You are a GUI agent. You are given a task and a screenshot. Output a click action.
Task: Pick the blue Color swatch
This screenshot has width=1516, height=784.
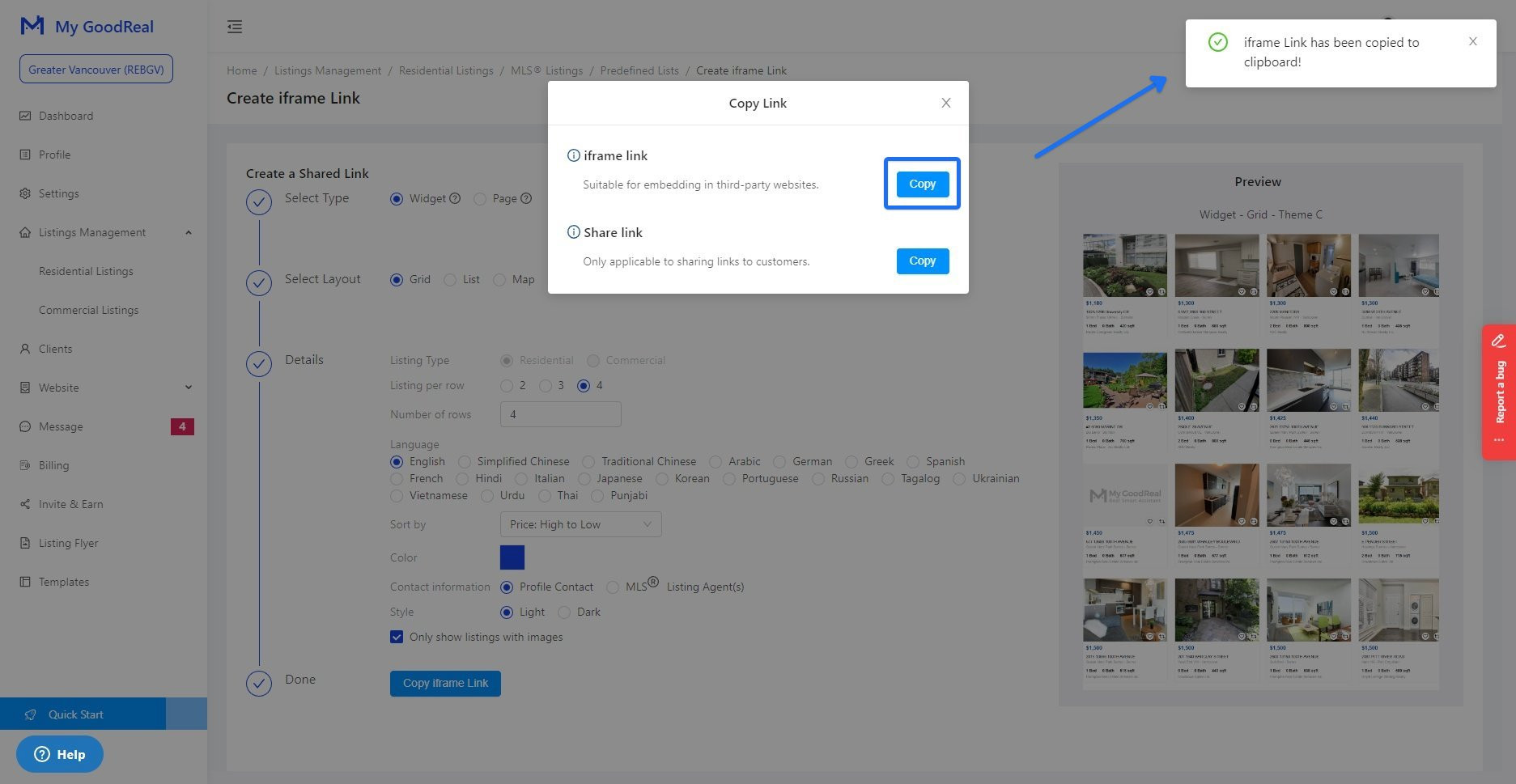pos(512,557)
